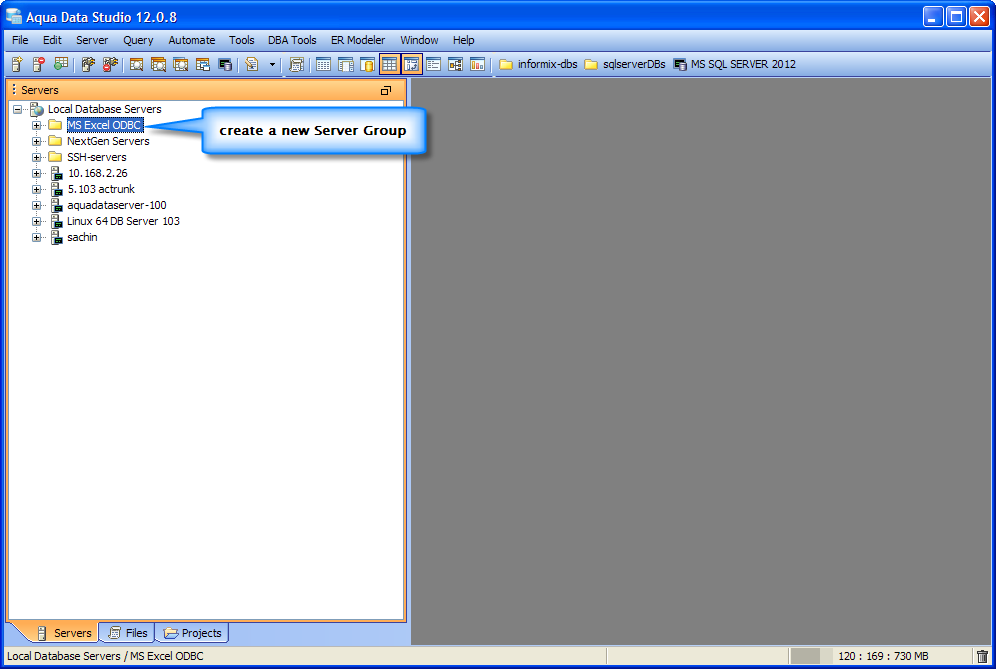
Task: Select the 10.168.2.26 server
Action: click(x=98, y=173)
